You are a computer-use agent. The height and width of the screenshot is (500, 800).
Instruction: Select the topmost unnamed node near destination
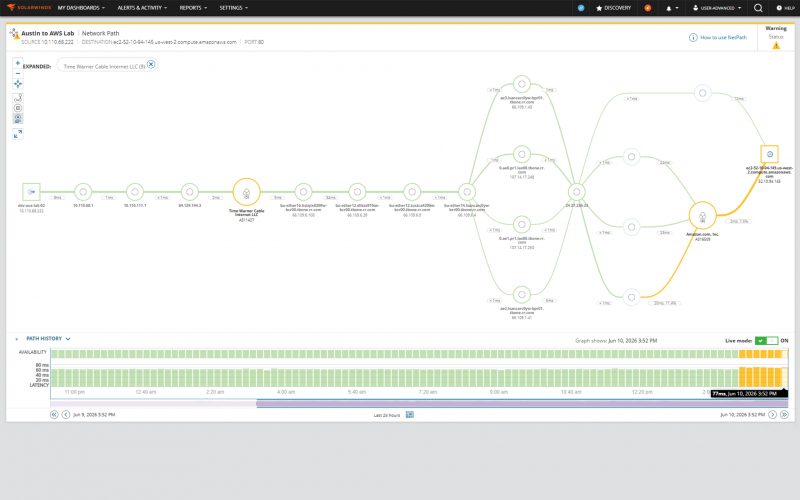[703, 93]
